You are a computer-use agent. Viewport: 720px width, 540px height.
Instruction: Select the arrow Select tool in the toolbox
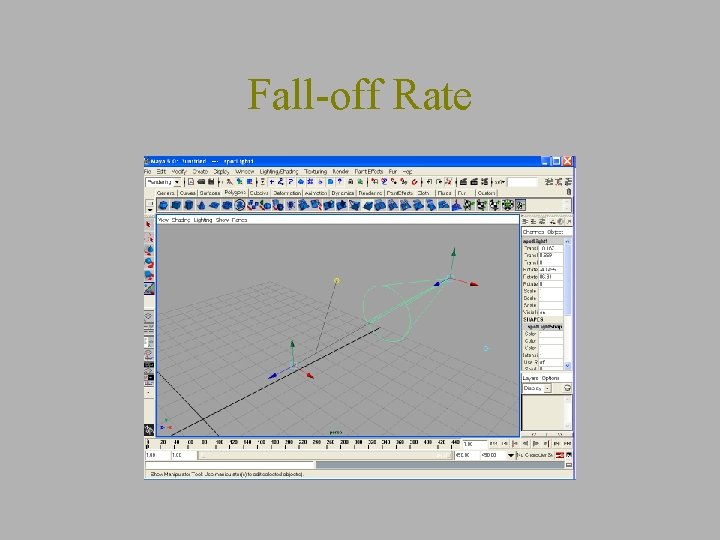click(149, 225)
